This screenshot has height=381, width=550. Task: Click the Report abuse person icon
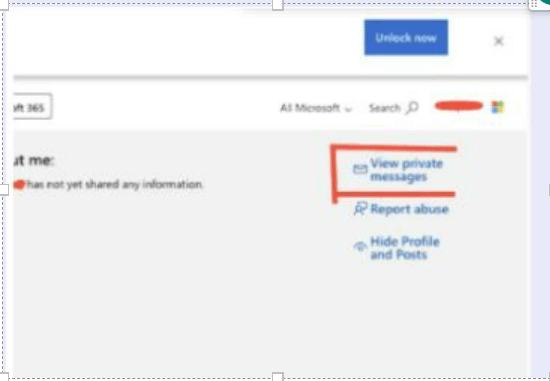pos(360,209)
